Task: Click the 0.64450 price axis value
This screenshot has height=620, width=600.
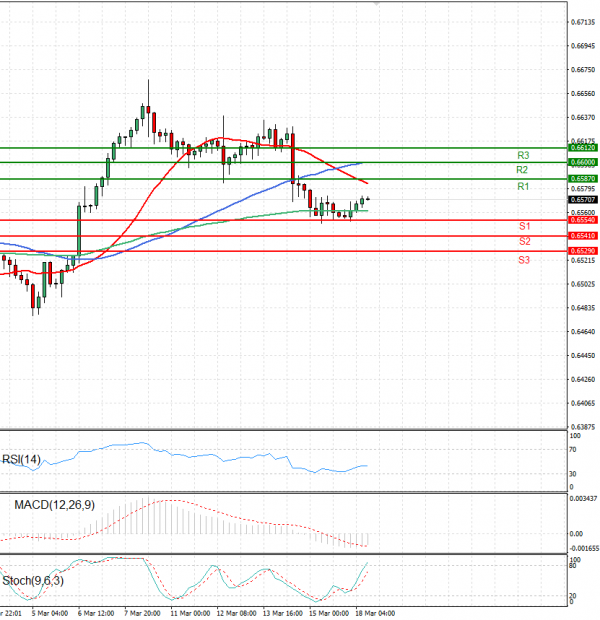Action: click(x=583, y=356)
